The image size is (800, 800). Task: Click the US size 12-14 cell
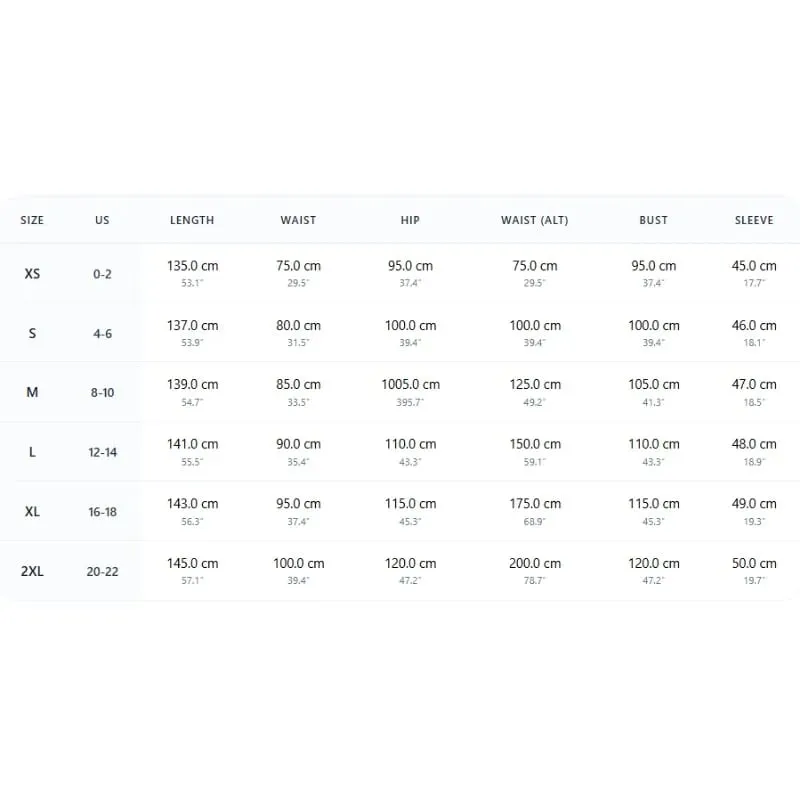click(103, 453)
